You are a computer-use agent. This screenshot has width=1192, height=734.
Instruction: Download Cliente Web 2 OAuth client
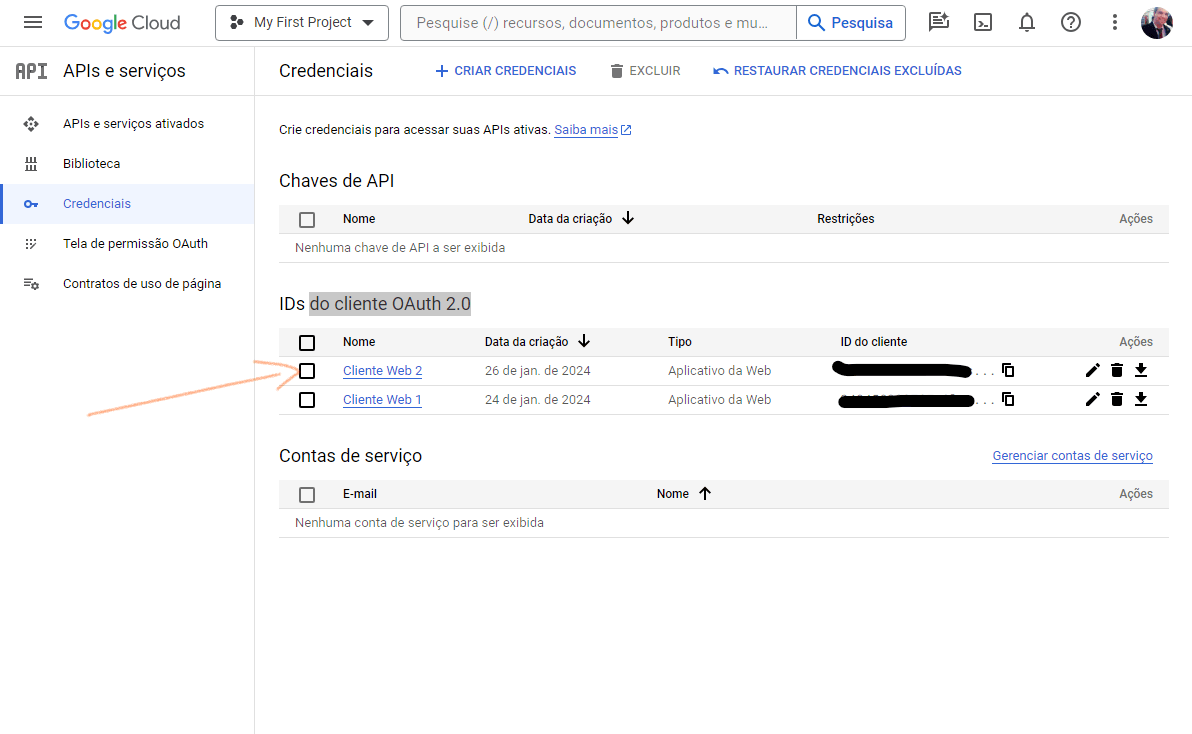1141,371
